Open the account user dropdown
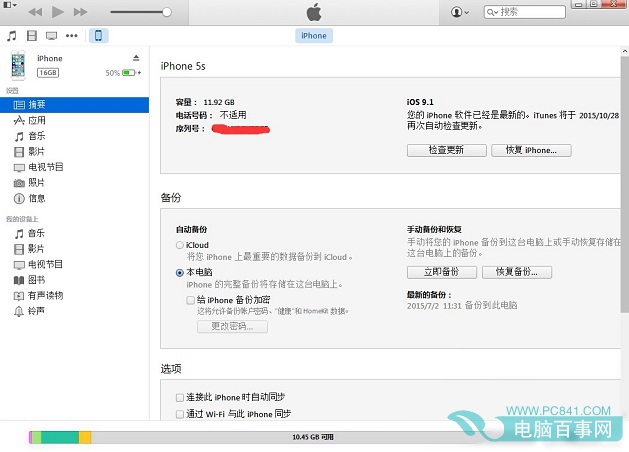This screenshot has height=452, width=629. click(x=460, y=12)
